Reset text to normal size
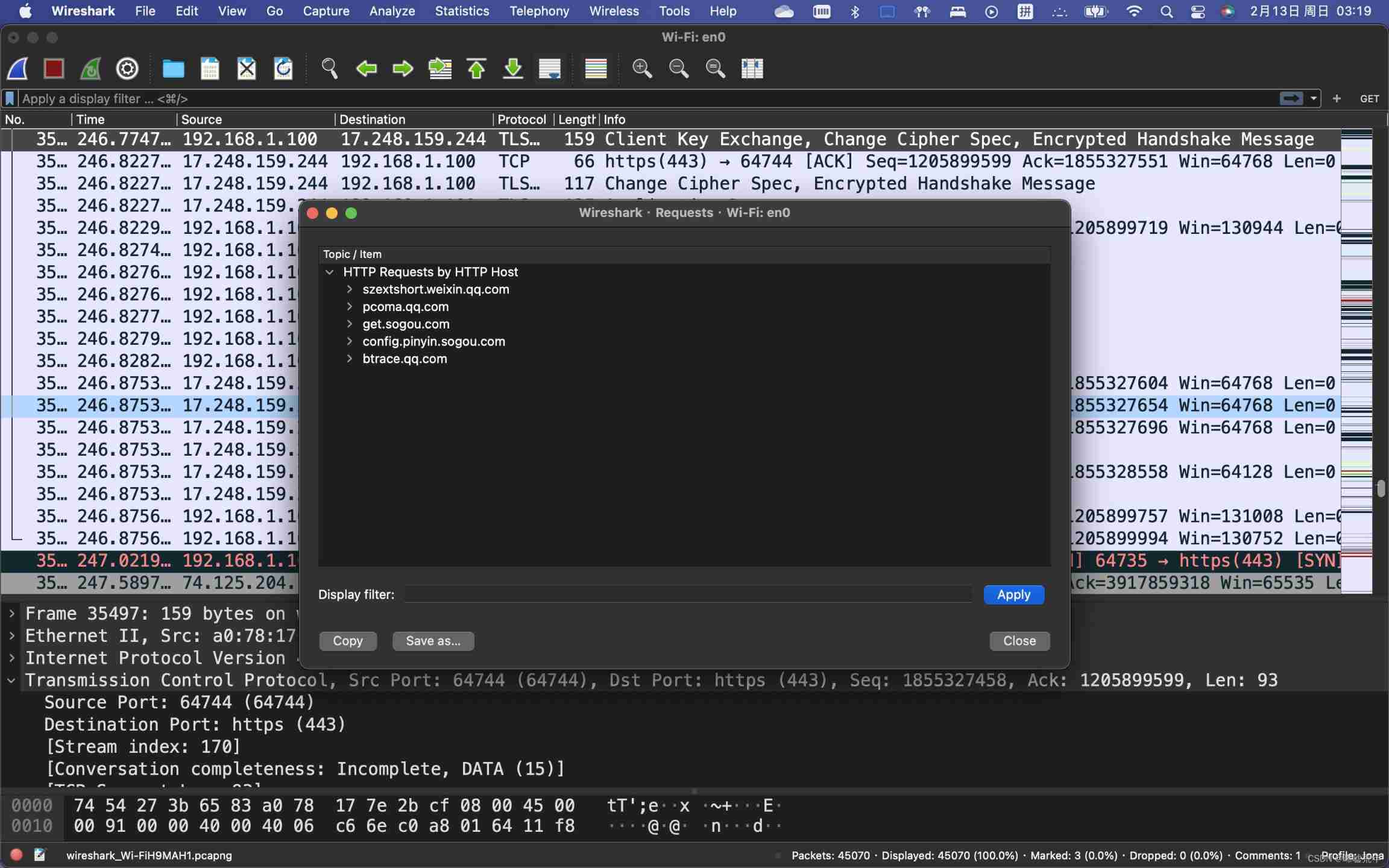1389x868 pixels. (716, 69)
